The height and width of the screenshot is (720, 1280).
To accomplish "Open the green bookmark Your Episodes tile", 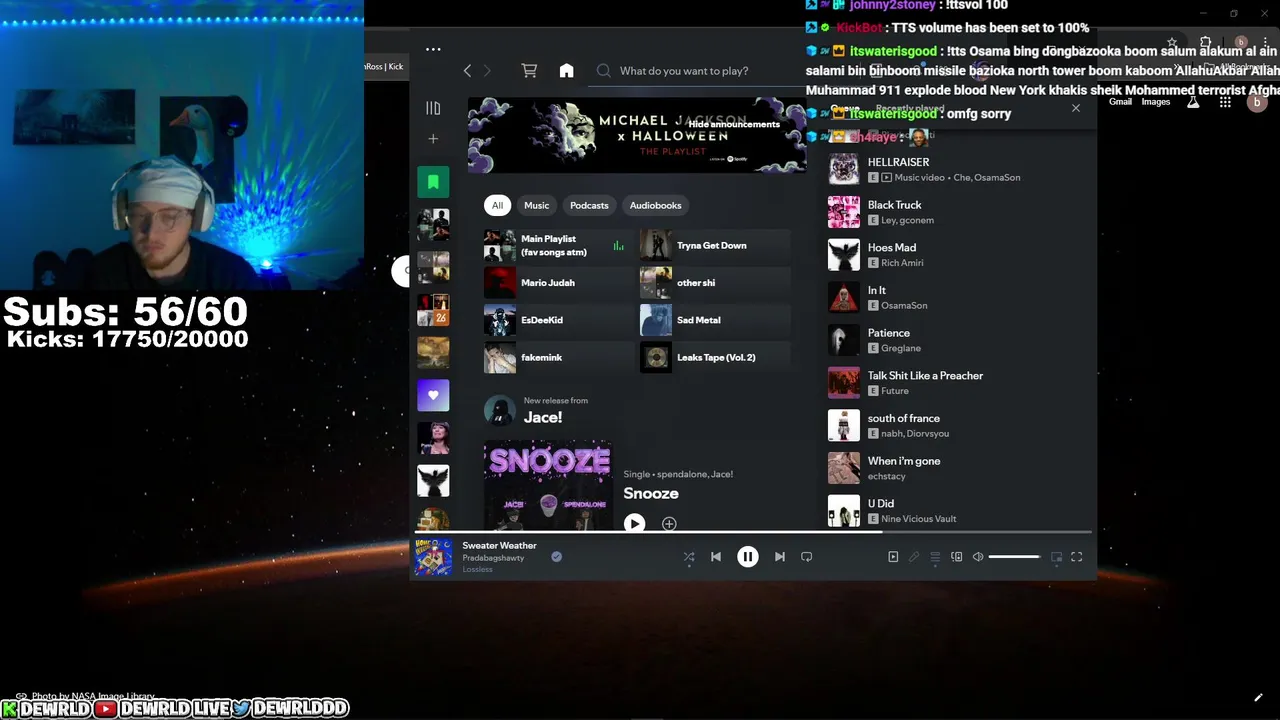I will [x=433, y=182].
